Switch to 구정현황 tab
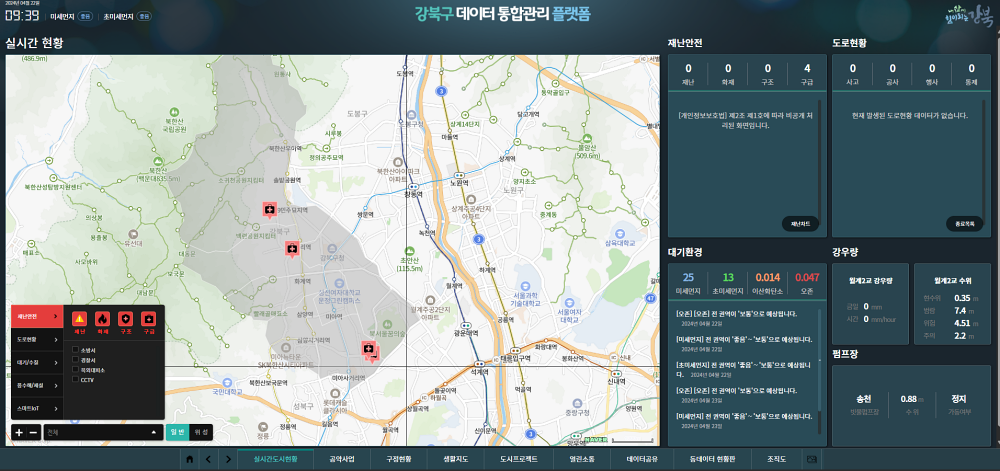1000x471 pixels. point(399,459)
